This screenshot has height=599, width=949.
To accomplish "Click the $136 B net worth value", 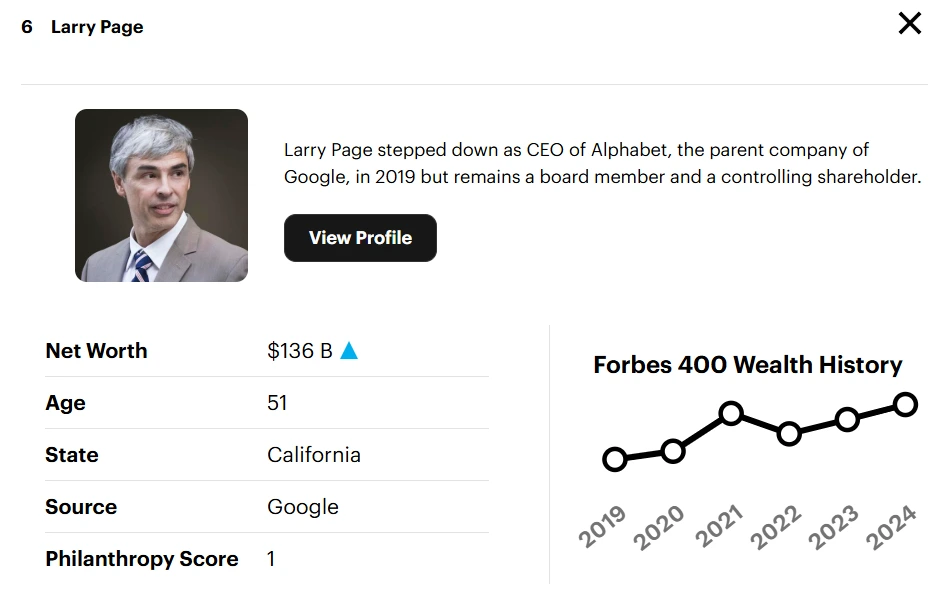I will 299,351.
